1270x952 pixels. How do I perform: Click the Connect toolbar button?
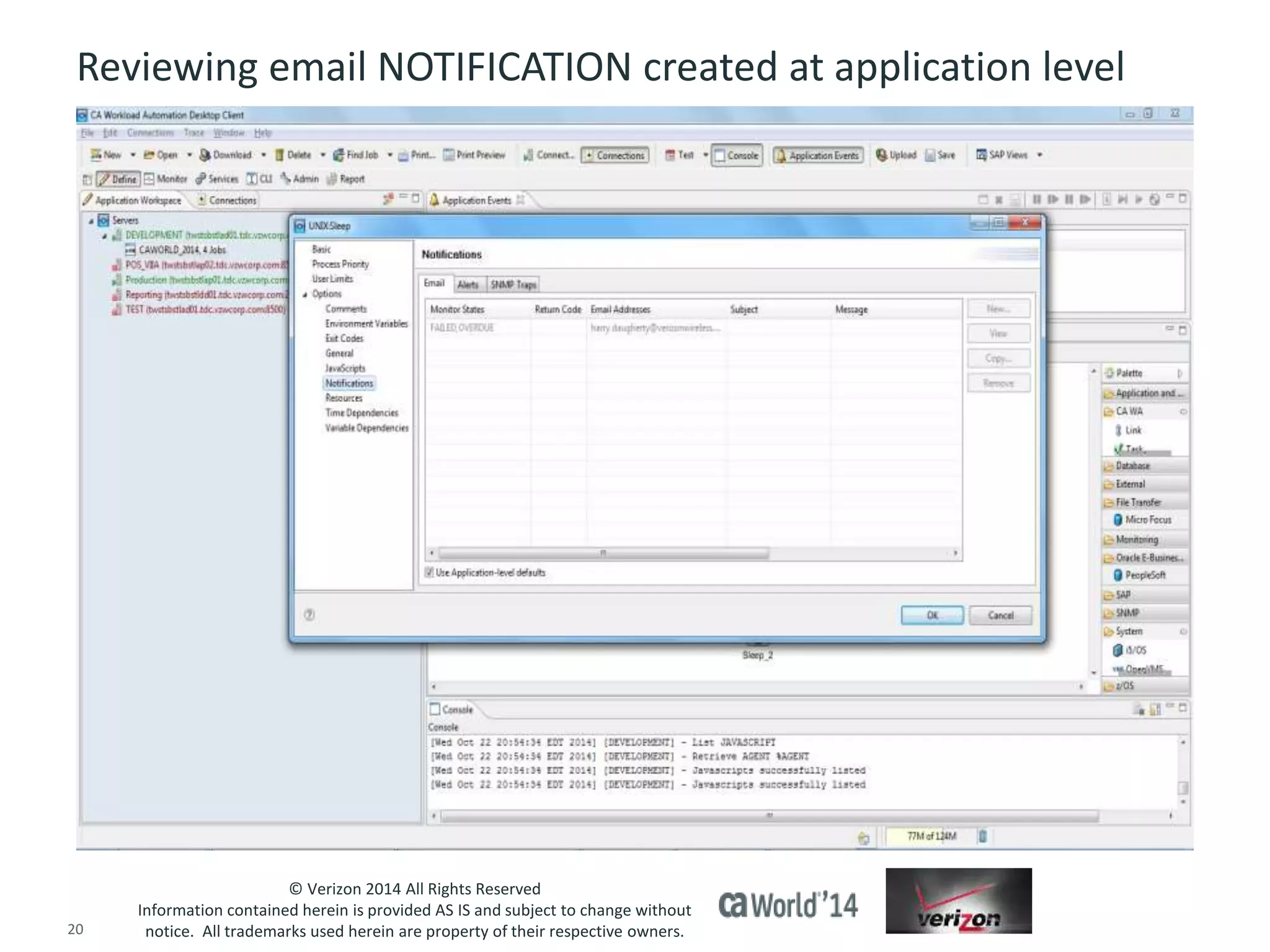pos(548,155)
